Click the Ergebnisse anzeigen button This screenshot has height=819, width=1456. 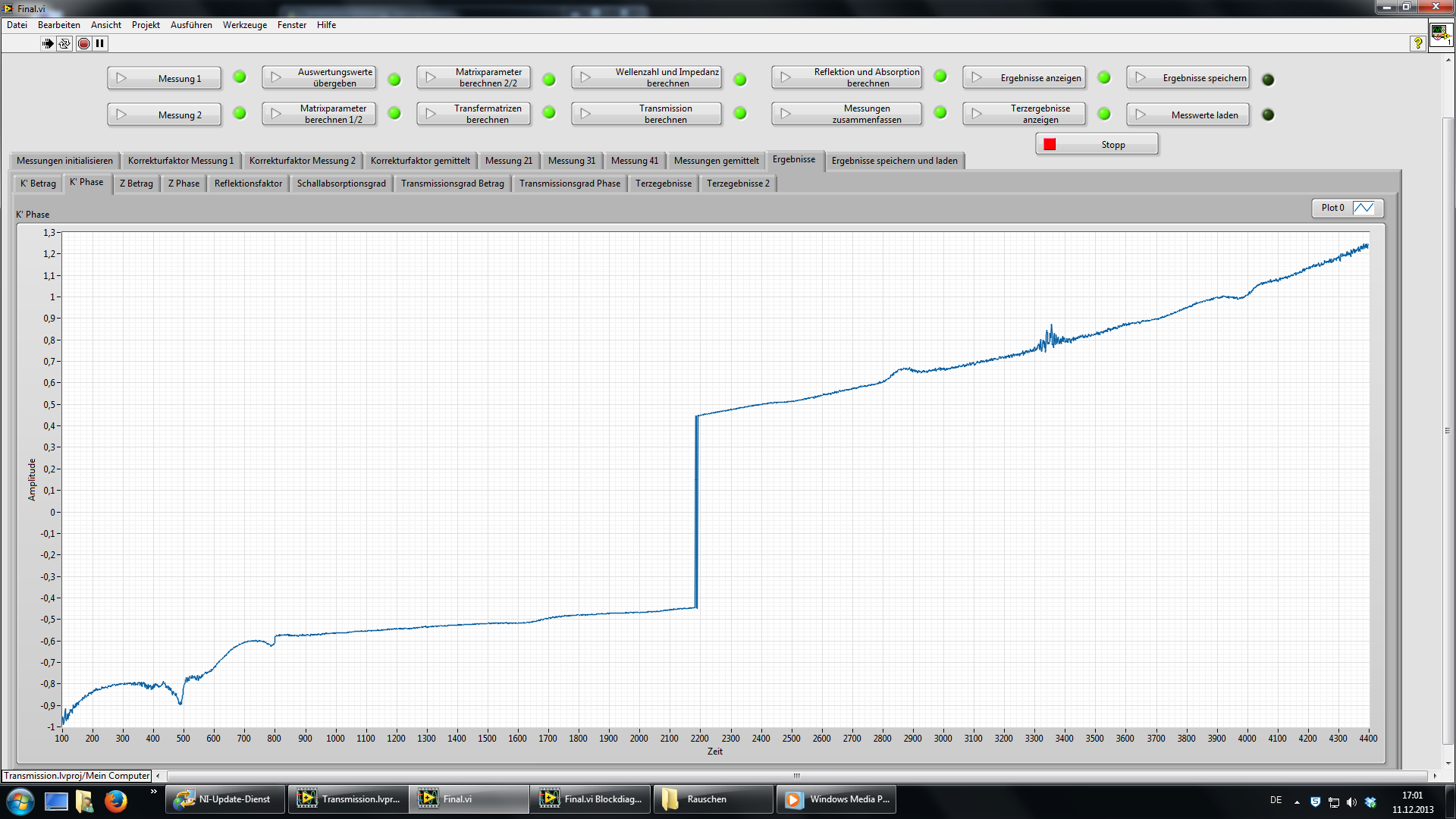tap(1025, 78)
